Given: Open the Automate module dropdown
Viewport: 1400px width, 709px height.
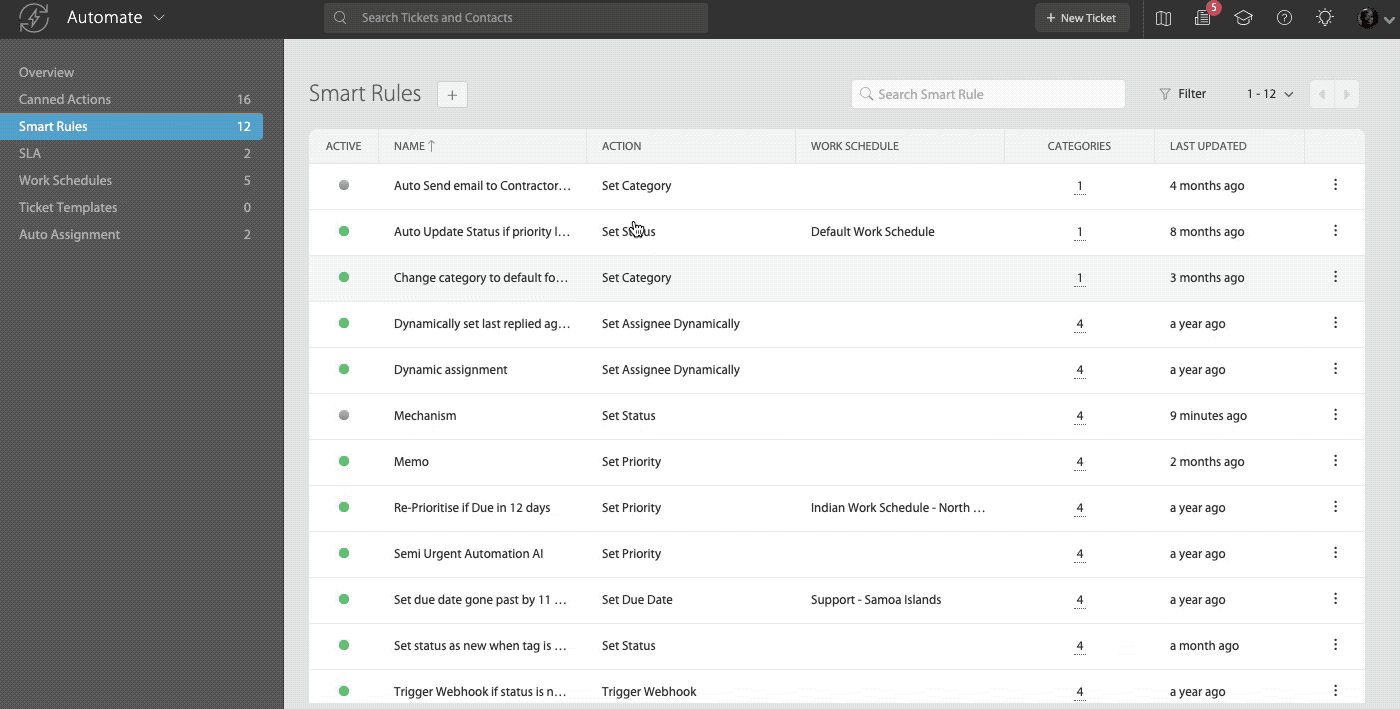Looking at the screenshot, I should (x=116, y=18).
